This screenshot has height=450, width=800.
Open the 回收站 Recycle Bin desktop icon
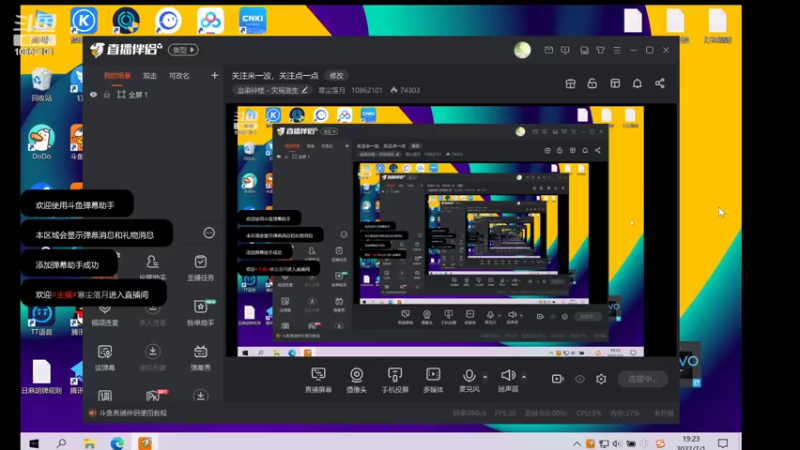tap(41, 84)
